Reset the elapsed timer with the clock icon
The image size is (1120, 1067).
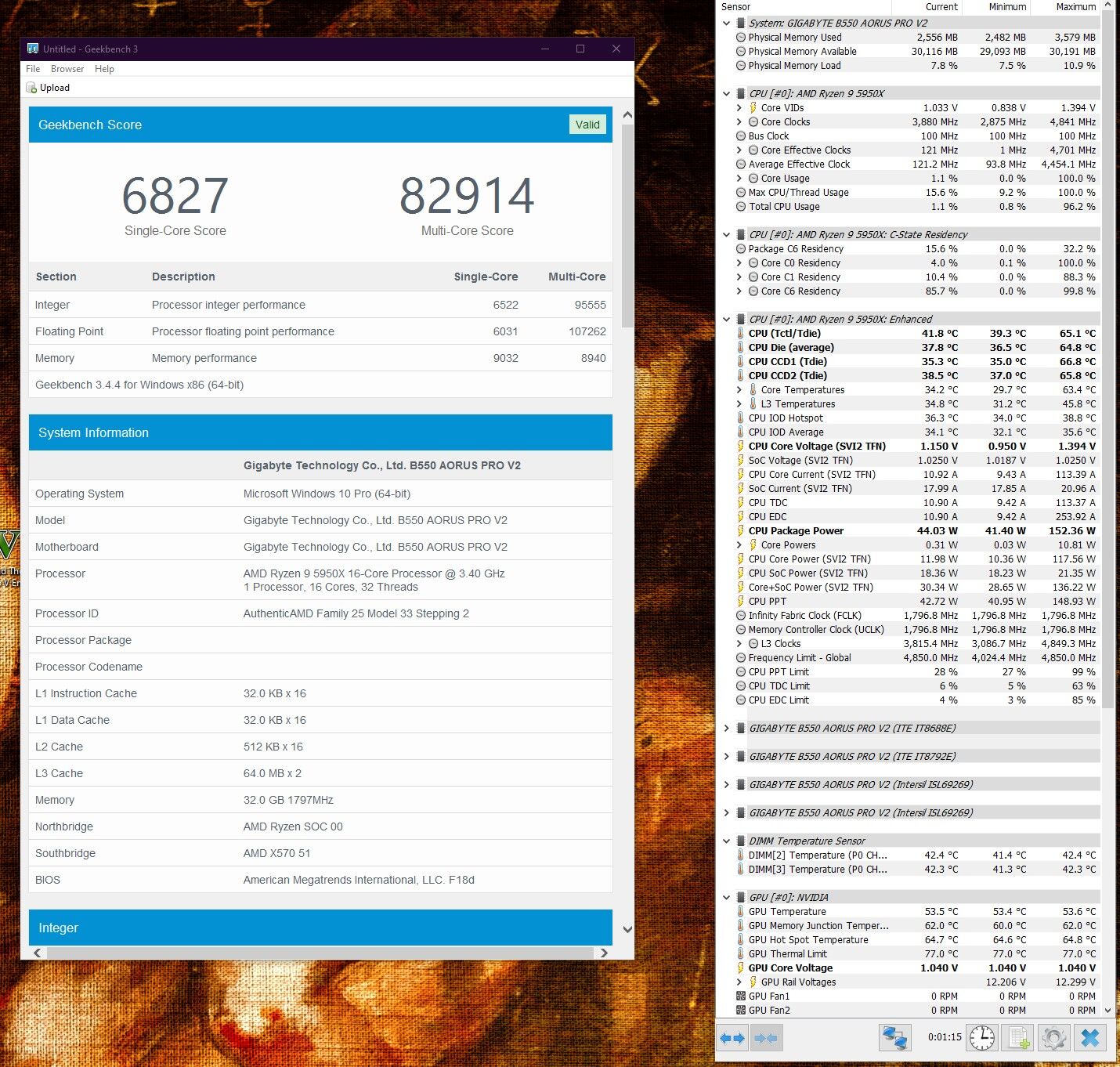[x=981, y=1038]
